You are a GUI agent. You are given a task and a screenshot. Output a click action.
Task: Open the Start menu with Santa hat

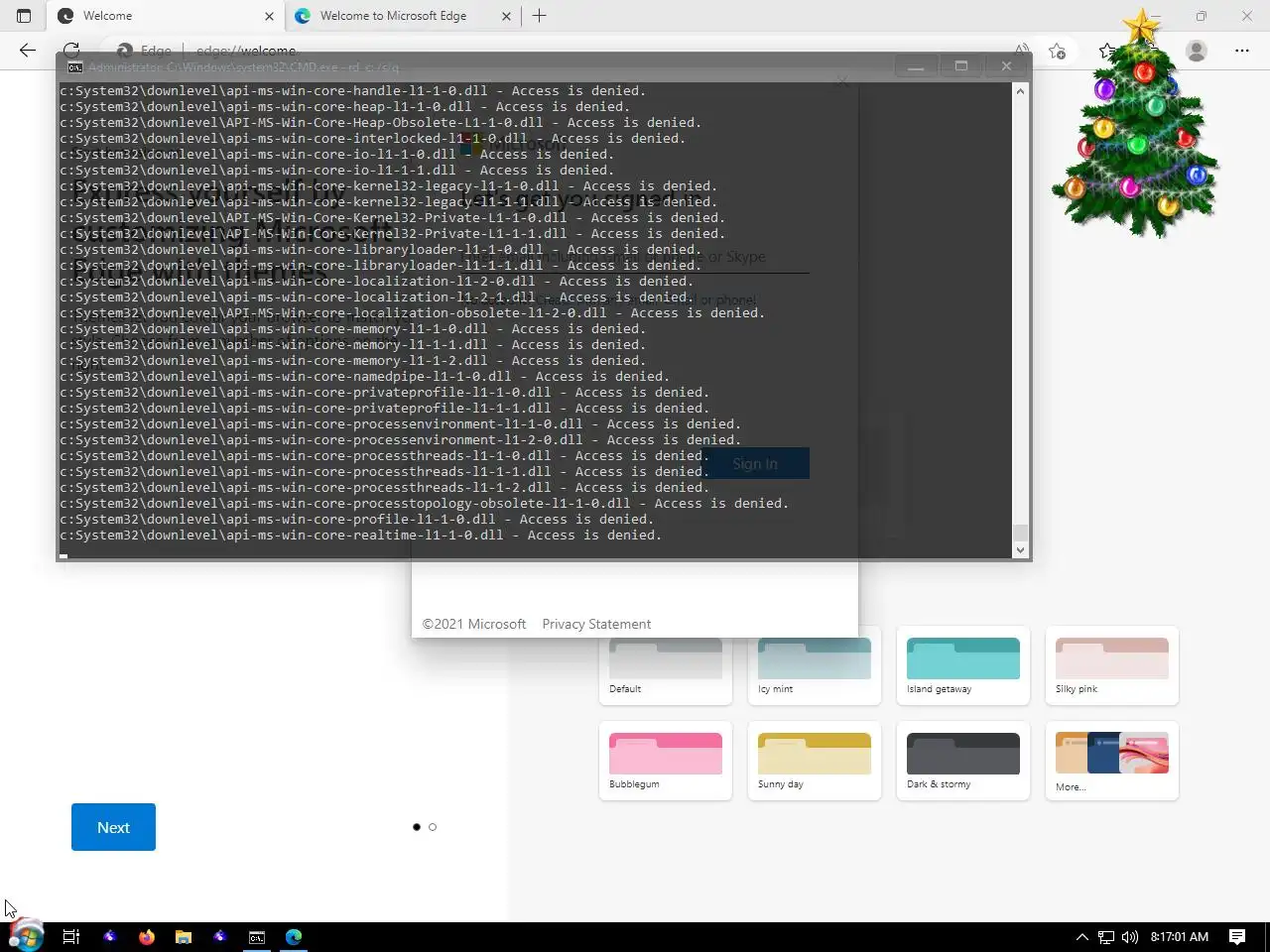[x=26, y=936]
